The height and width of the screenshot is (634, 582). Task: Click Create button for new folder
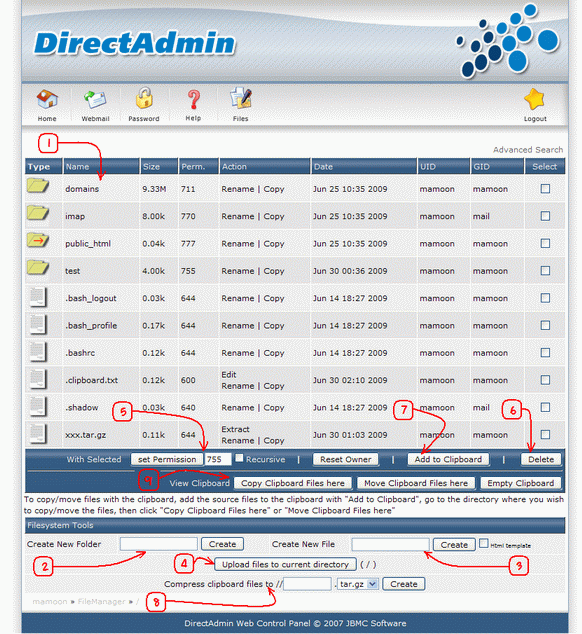click(x=222, y=544)
